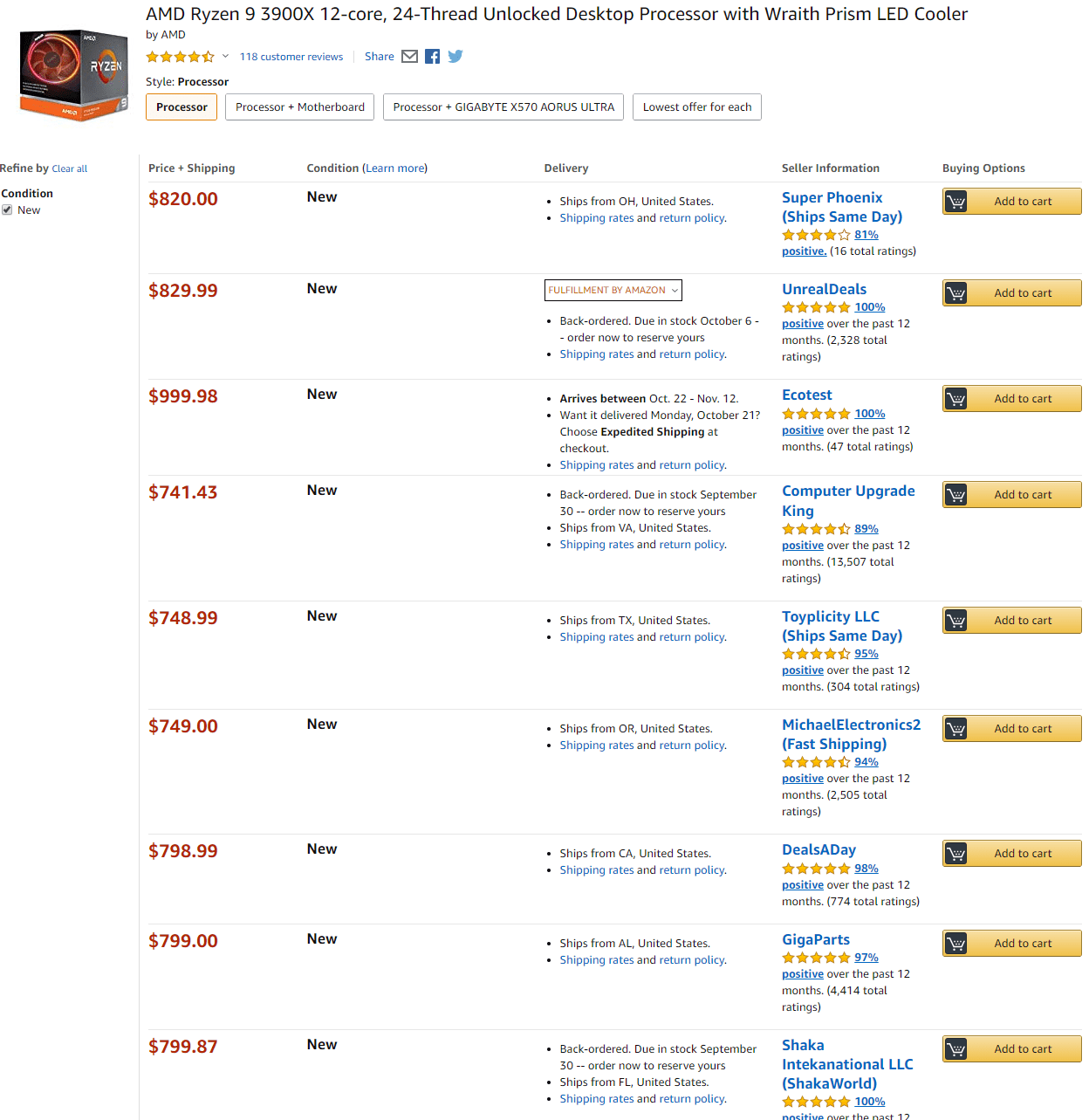1089x1120 pixels.
Task: Select the Processor + GIGABYTE X570 AORUS ULTRA option
Action: pos(503,107)
